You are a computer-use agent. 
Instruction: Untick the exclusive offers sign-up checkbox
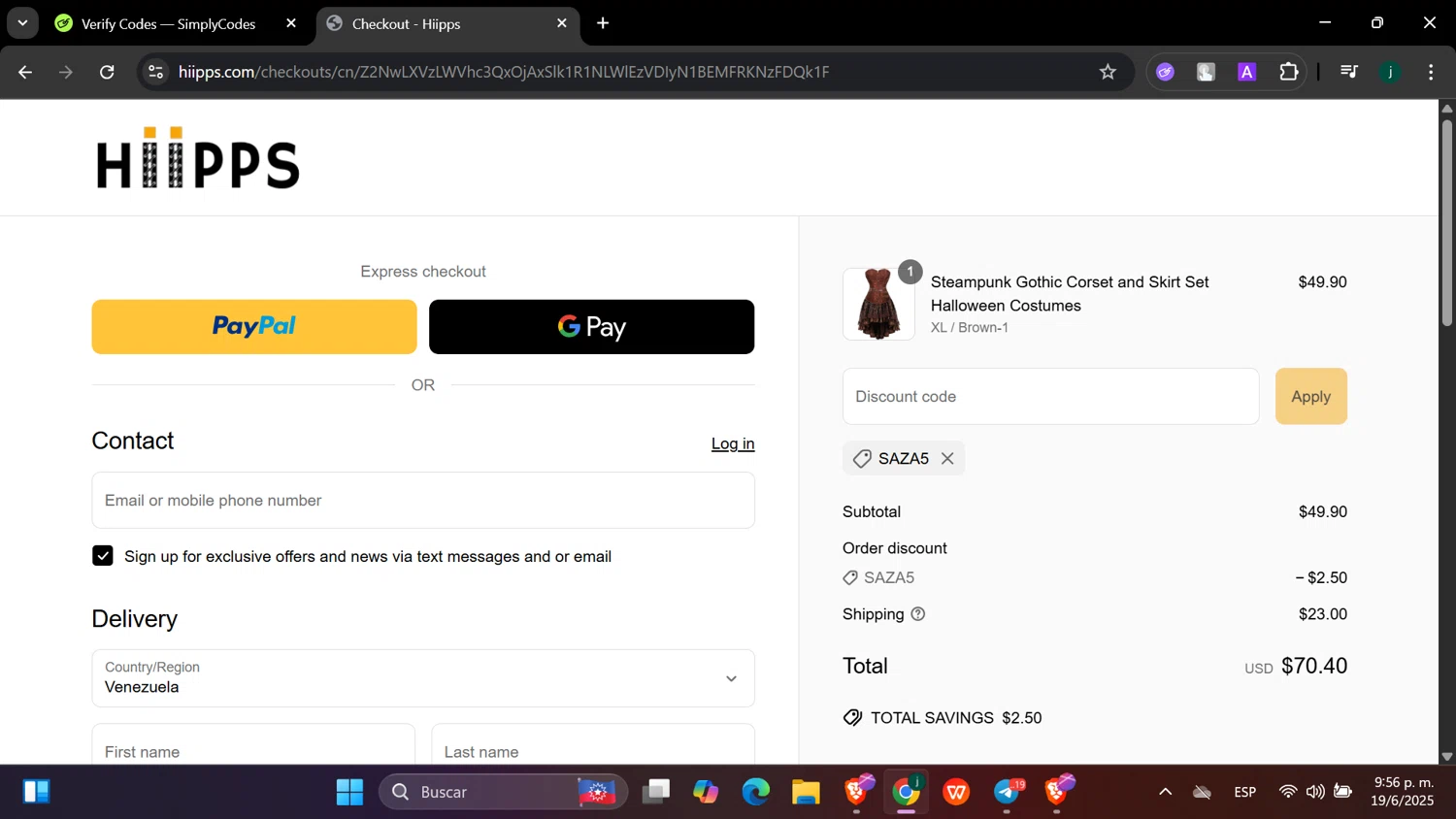tap(103, 555)
